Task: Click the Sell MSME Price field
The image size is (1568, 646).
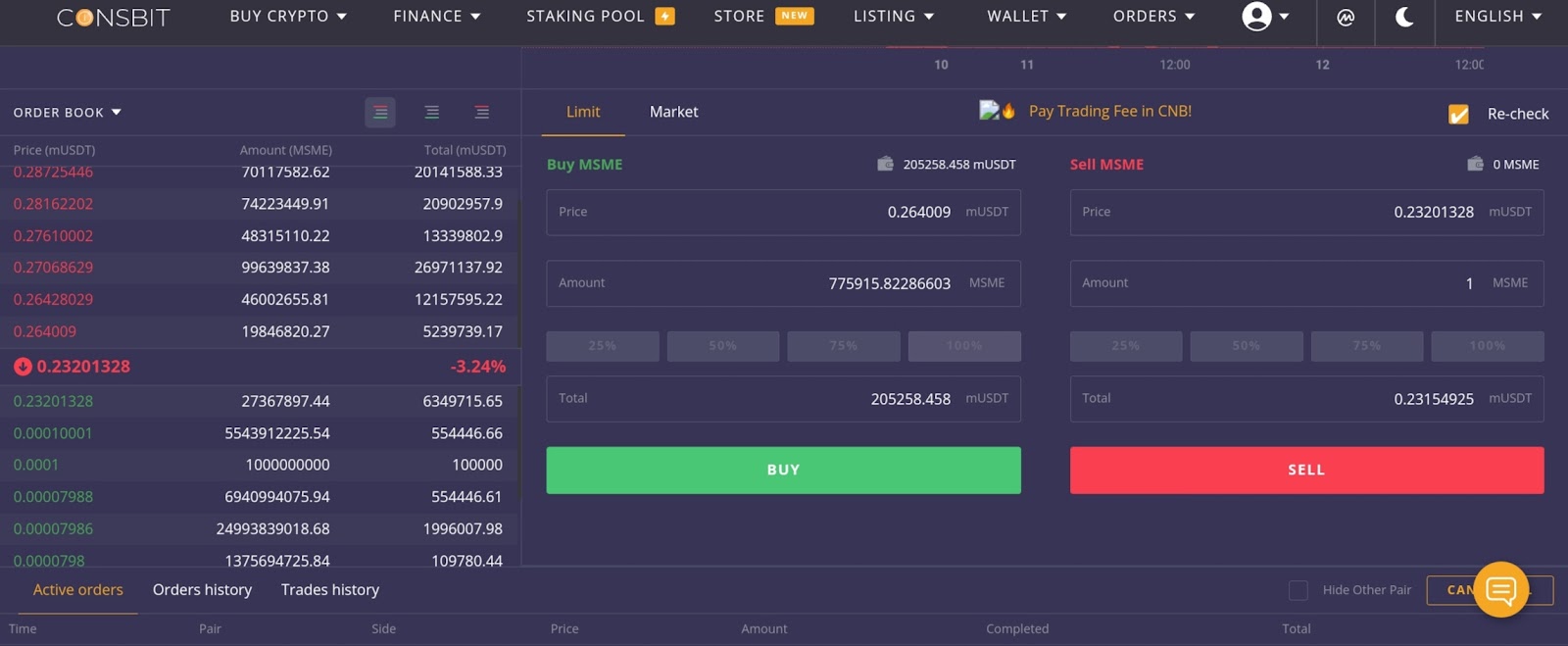Action: coord(1306,212)
